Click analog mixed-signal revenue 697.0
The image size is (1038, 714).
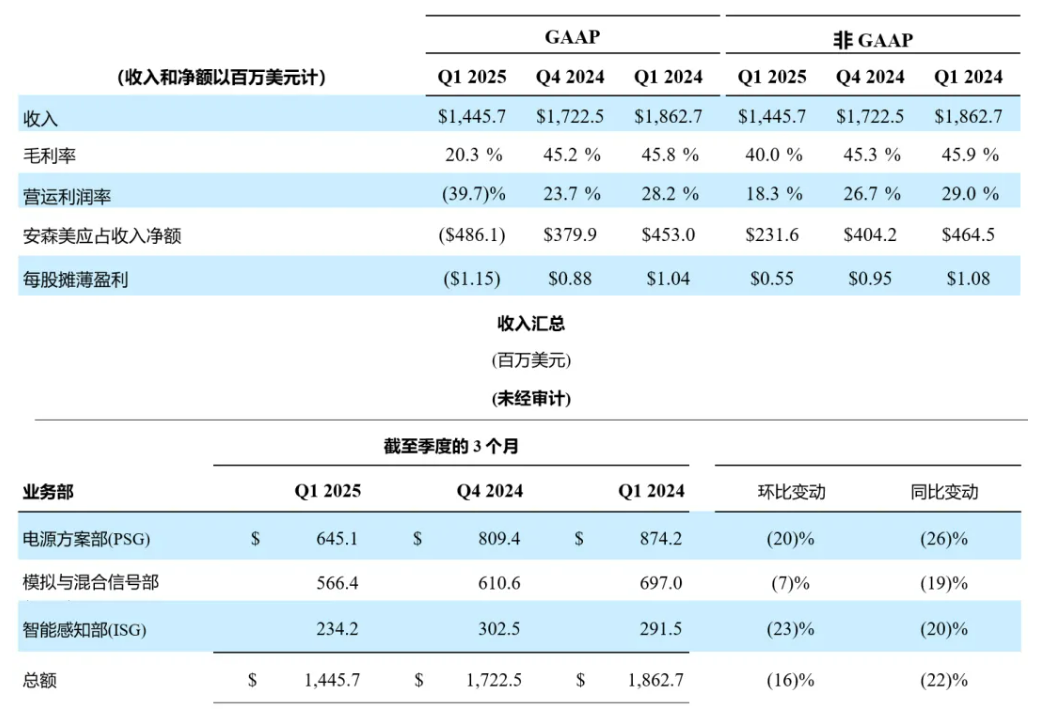pos(661,583)
